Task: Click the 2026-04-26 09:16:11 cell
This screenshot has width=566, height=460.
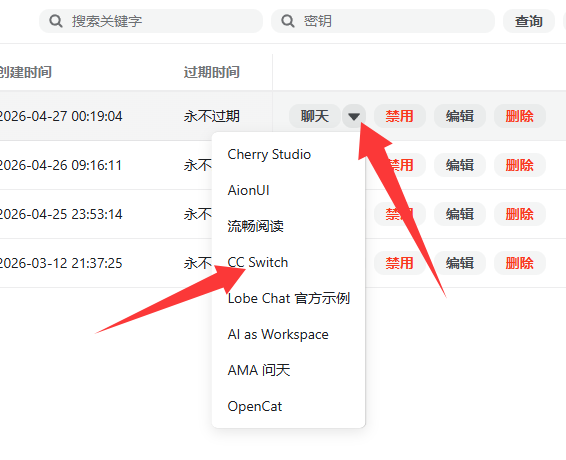Action: pyautogui.click(x=61, y=165)
